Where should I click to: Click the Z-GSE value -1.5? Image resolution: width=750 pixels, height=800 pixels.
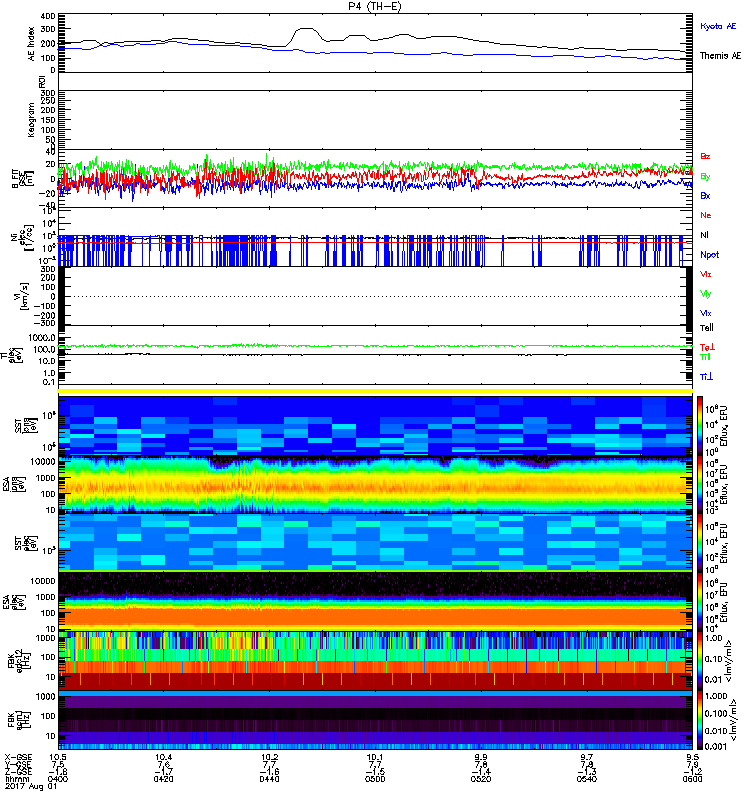[x=375, y=771]
